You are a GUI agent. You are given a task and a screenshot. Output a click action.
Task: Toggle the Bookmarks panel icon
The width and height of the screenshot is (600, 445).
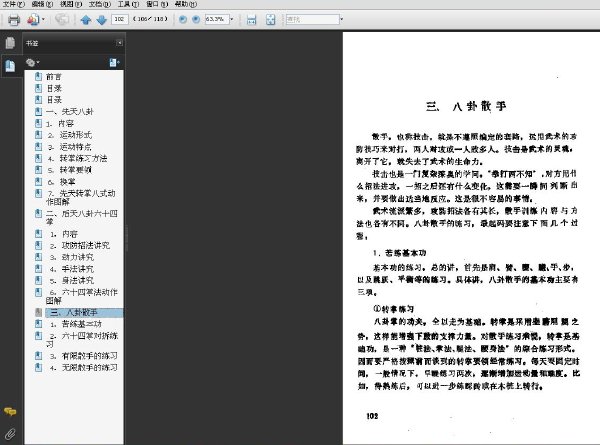10,66
